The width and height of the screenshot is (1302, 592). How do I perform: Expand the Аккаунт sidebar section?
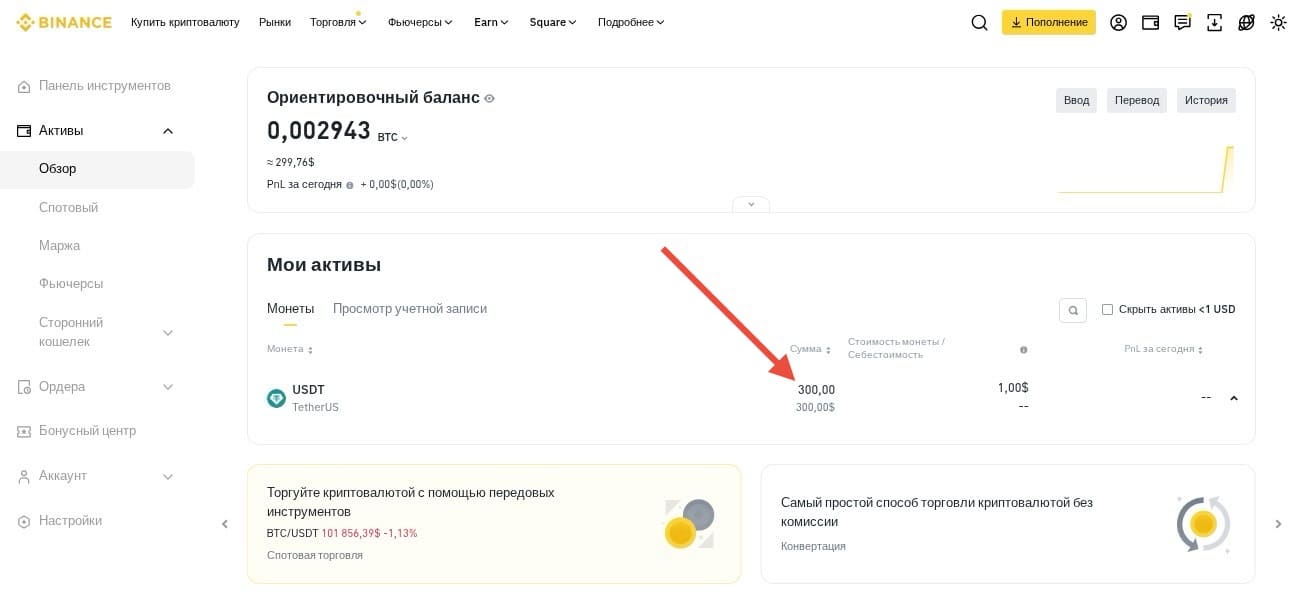[168, 476]
